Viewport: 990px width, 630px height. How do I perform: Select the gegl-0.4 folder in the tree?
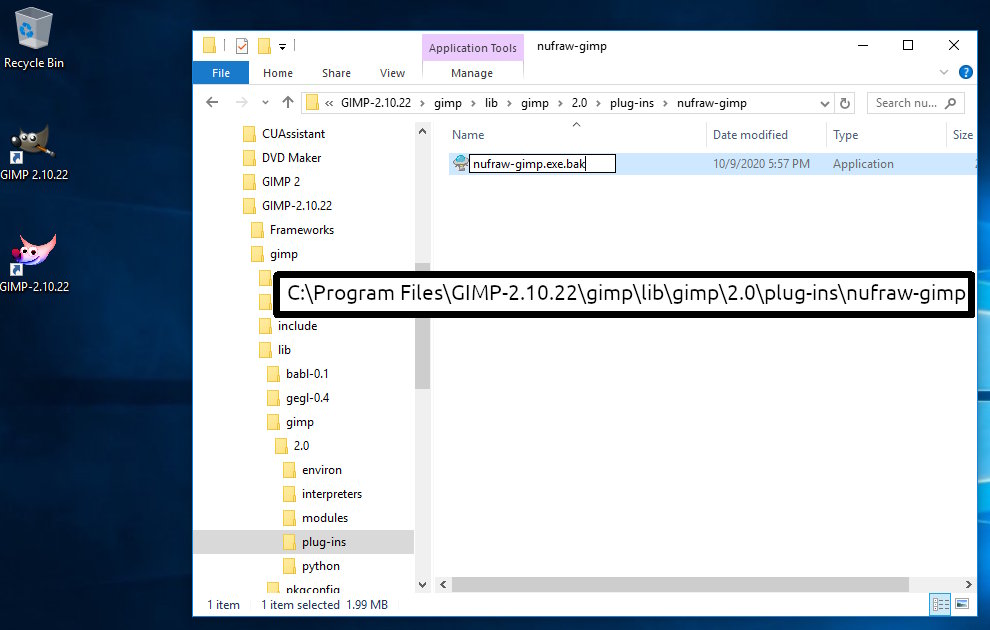click(x=307, y=398)
